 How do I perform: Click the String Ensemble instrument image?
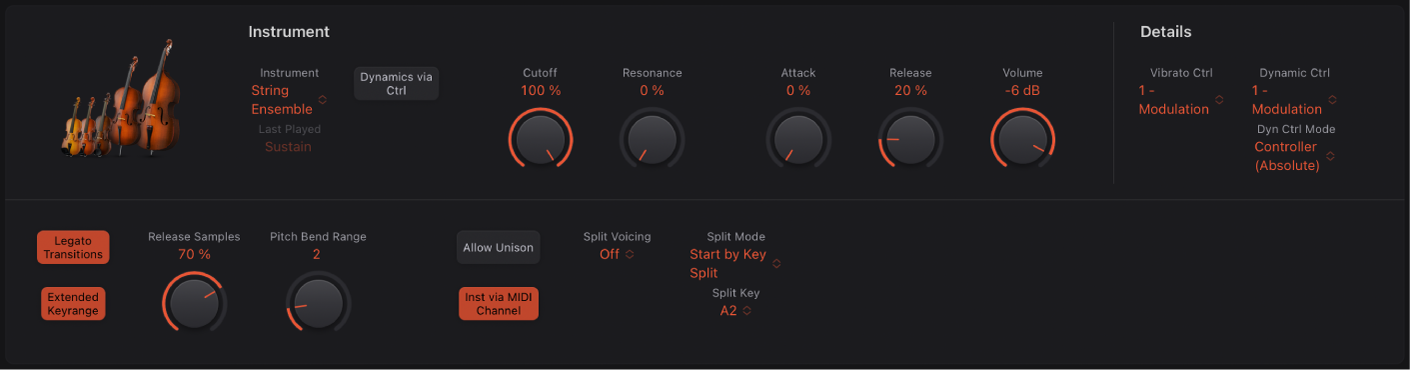pyautogui.click(x=120, y=98)
